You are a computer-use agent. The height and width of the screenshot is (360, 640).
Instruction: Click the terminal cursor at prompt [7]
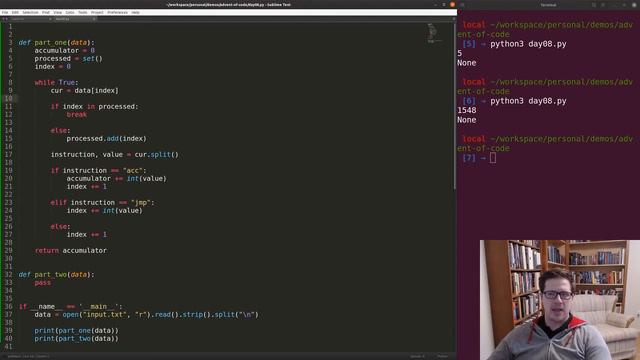click(x=493, y=158)
